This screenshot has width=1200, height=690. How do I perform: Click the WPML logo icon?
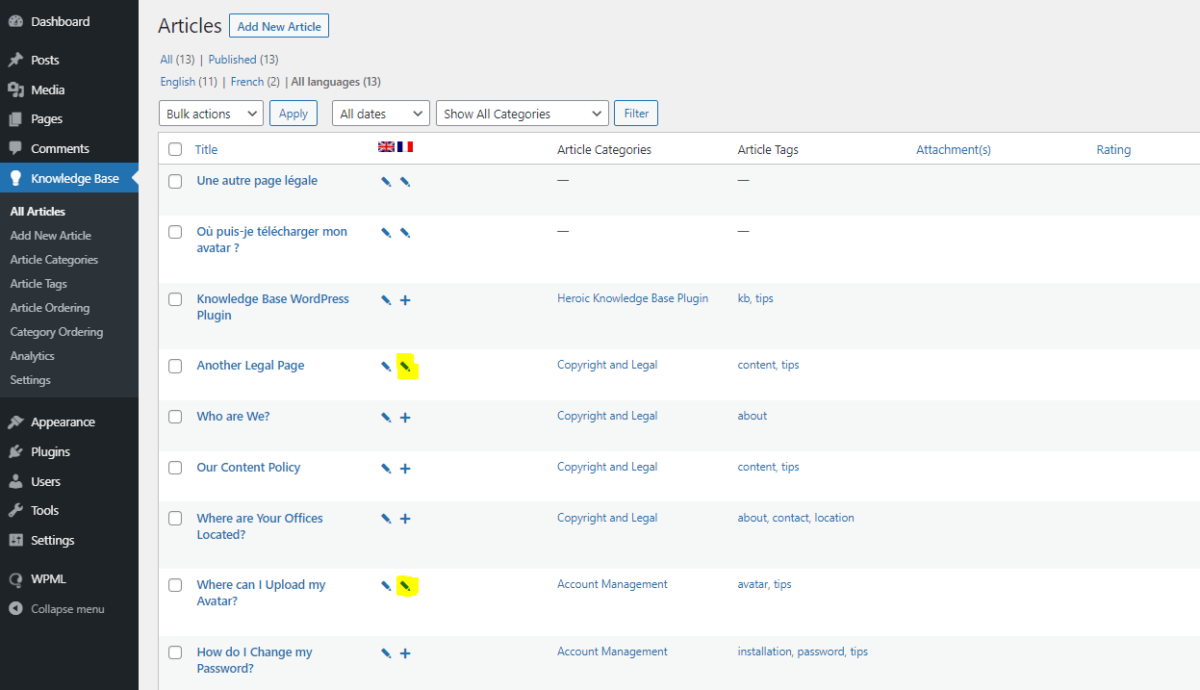pyautogui.click(x=15, y=579)
